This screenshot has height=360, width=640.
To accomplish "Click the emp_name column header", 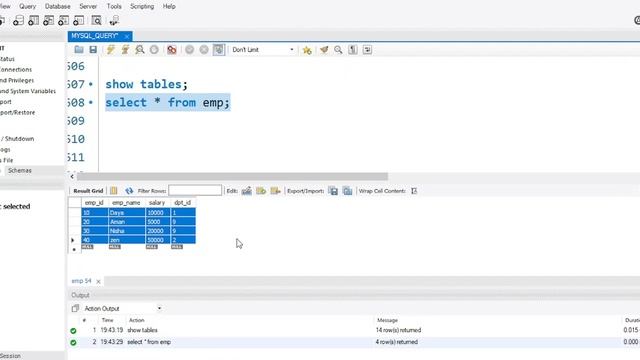I will tap(126, 202).
